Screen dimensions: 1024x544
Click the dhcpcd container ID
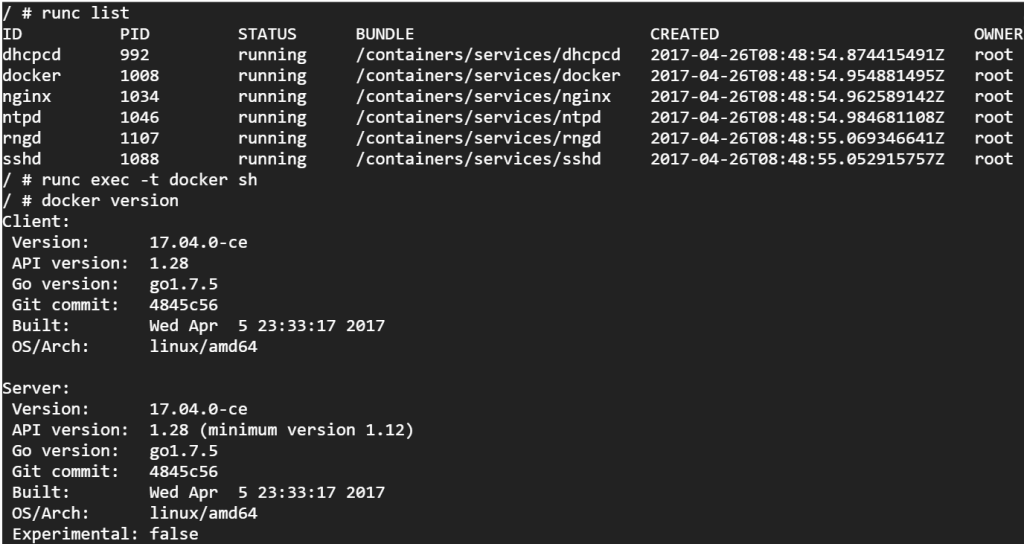(31, 55)
